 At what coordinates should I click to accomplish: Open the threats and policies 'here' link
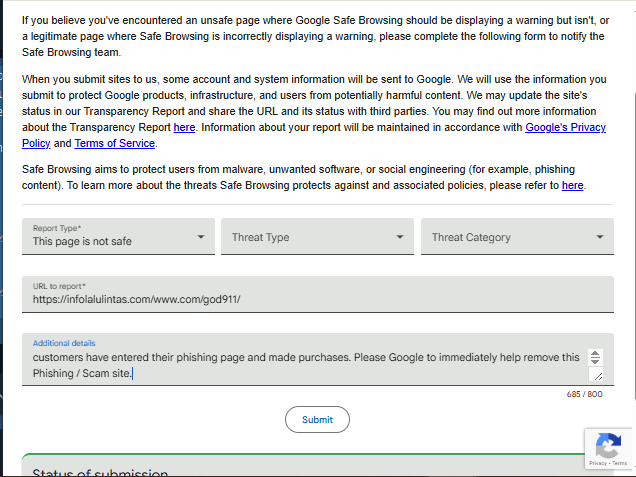[572, 185]
